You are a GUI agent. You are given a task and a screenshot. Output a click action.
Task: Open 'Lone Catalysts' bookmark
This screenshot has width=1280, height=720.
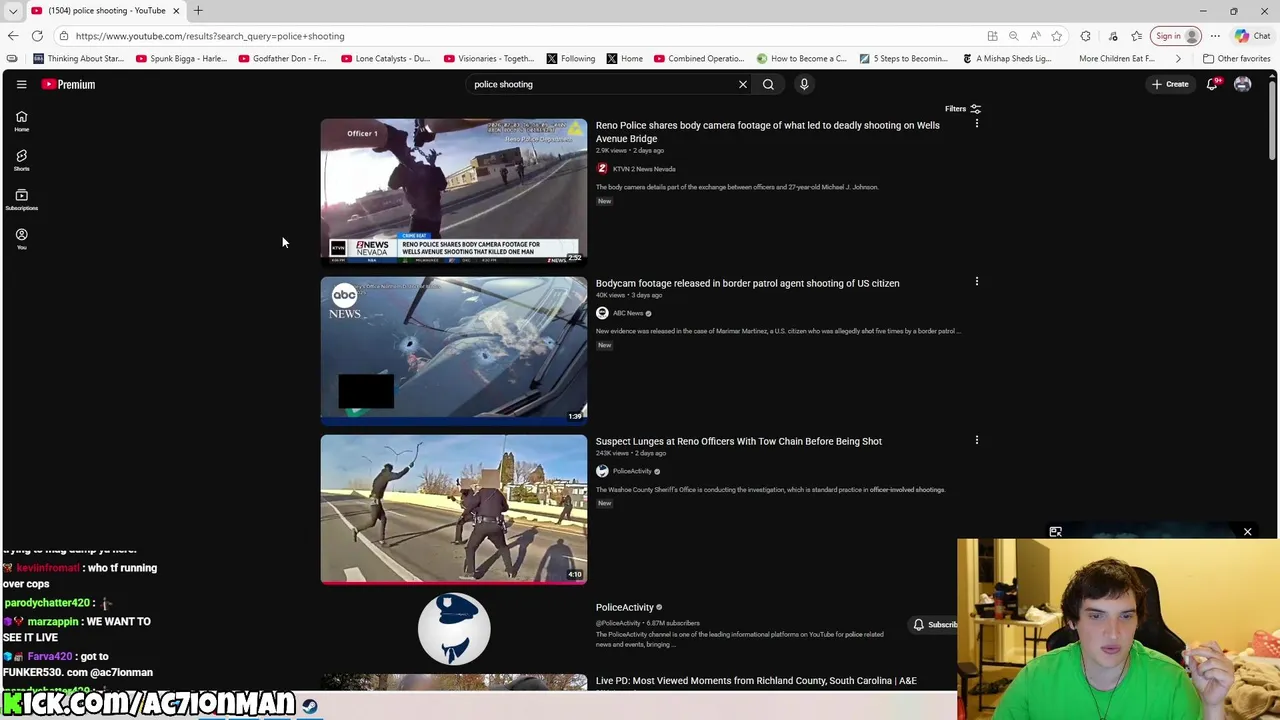[x=386, y=58]
